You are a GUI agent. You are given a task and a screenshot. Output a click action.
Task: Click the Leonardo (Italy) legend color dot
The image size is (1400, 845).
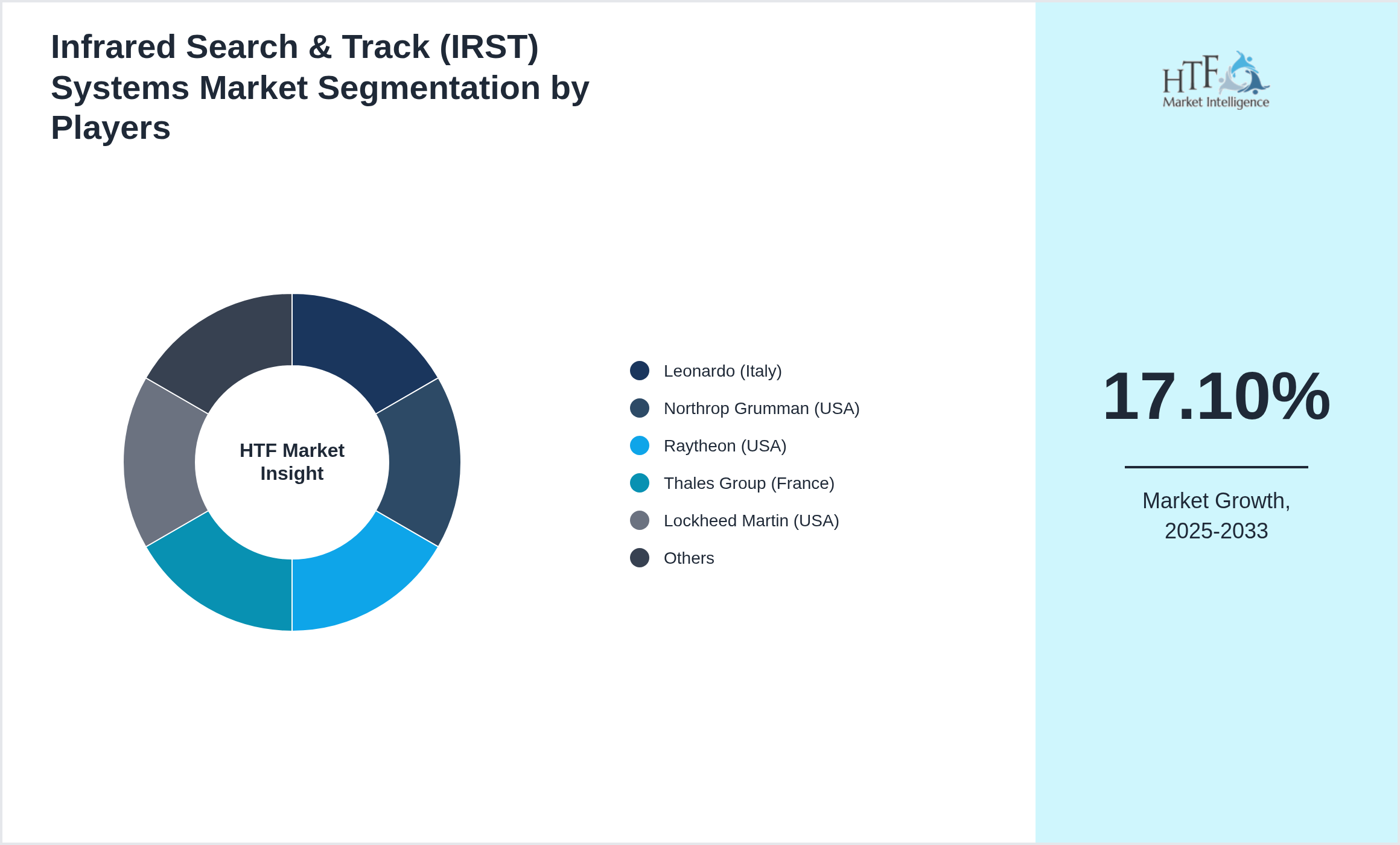coord(640,371)
